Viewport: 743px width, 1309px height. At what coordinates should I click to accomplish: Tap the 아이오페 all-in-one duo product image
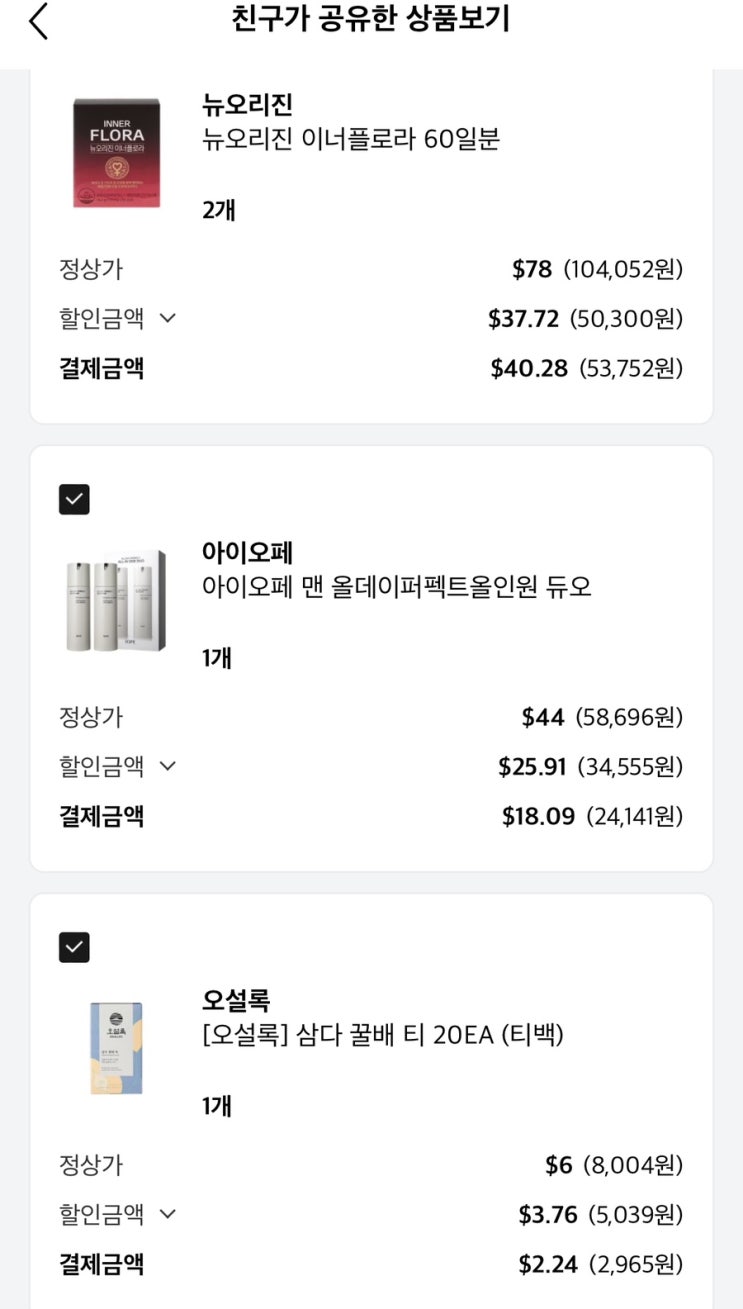pos(116,601)
